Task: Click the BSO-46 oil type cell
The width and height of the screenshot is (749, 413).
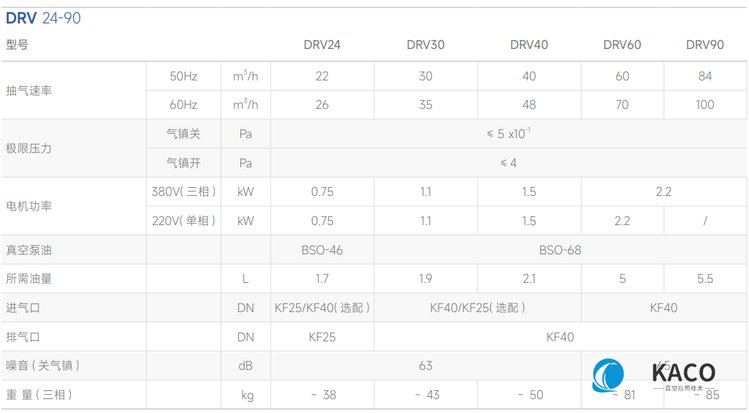Action: pos(322,250)
